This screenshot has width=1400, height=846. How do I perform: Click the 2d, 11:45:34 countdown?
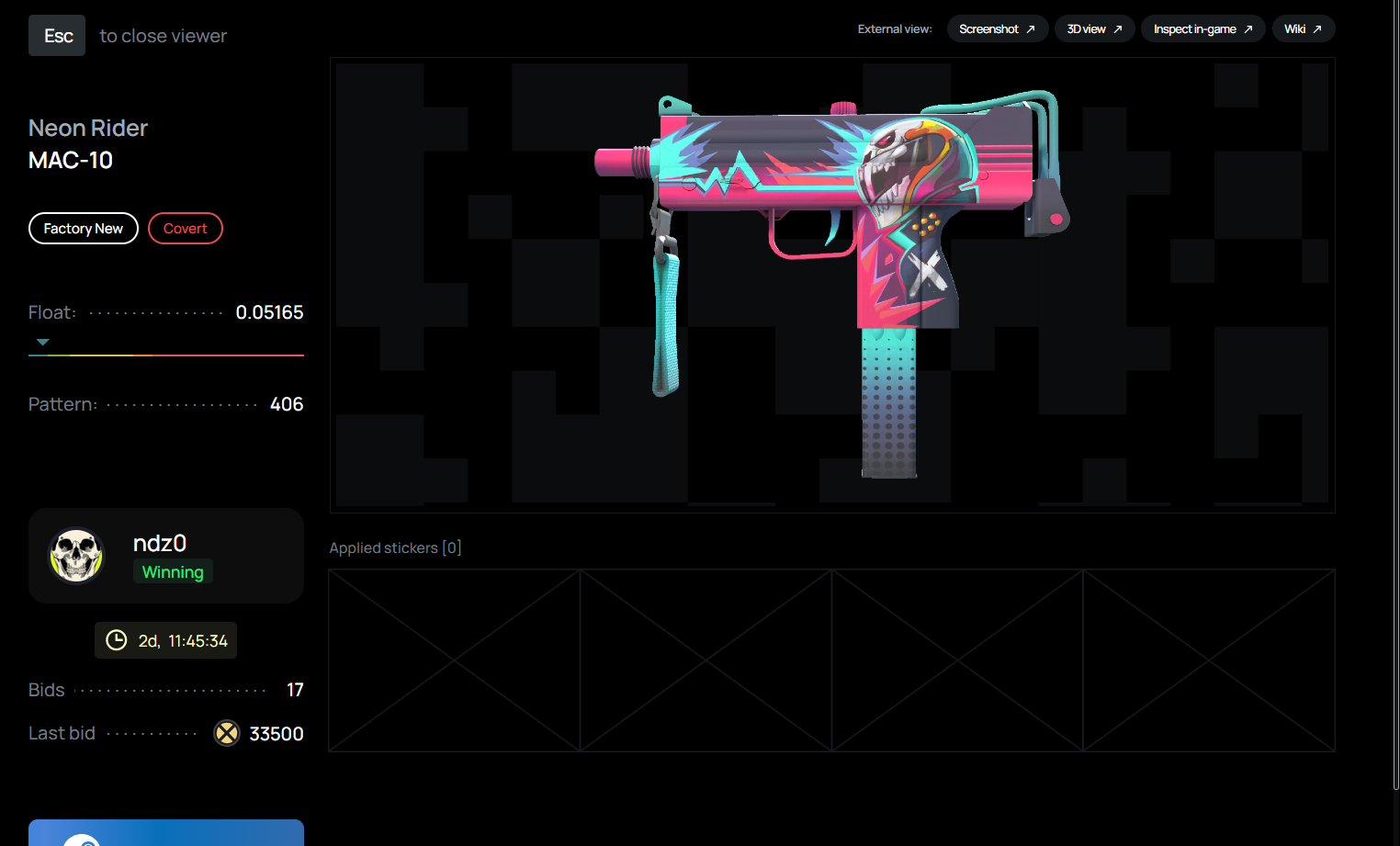click(x=183, y=641)
